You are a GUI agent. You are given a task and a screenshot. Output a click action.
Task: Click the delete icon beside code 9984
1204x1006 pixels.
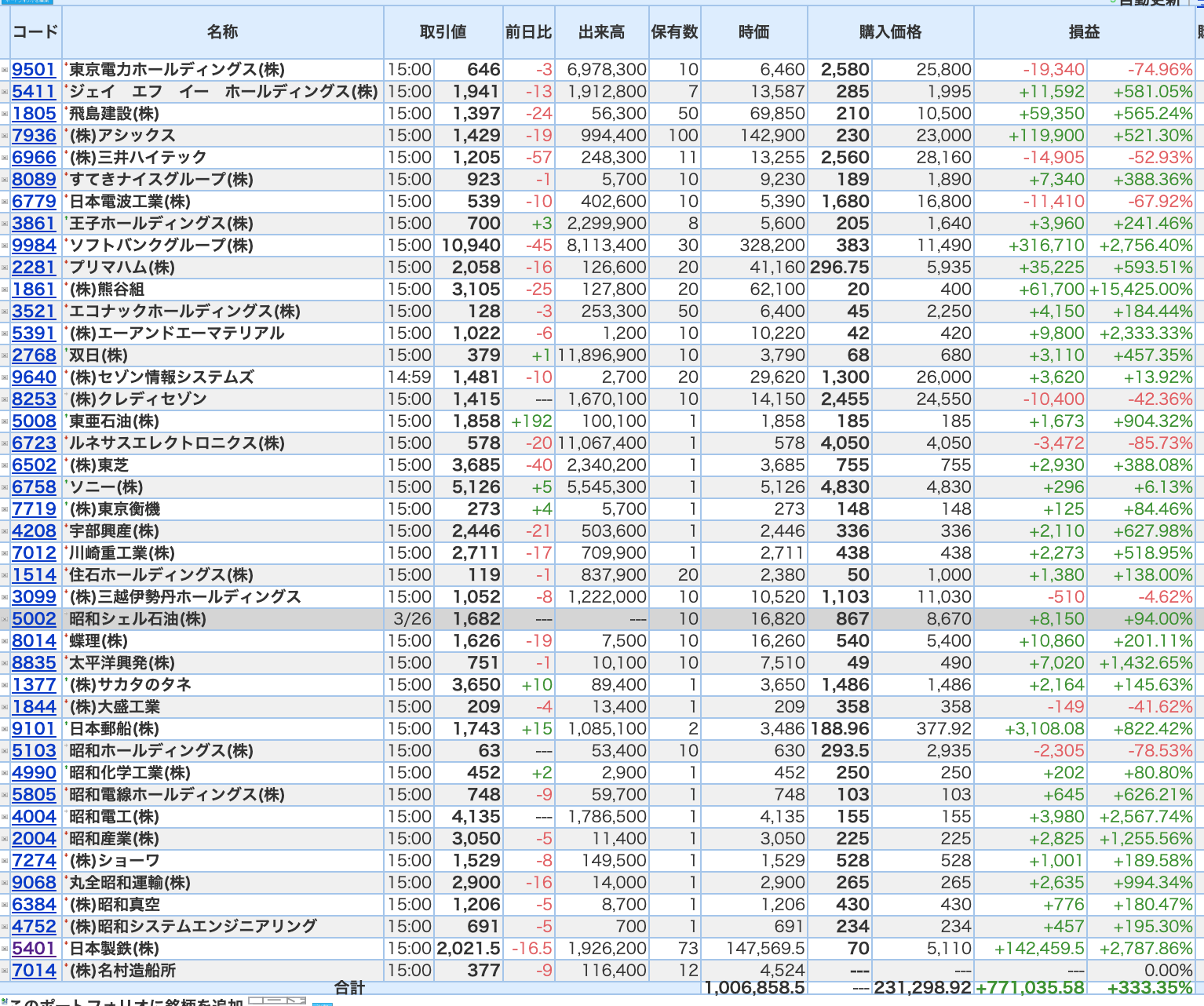click(x=5, y=246)
